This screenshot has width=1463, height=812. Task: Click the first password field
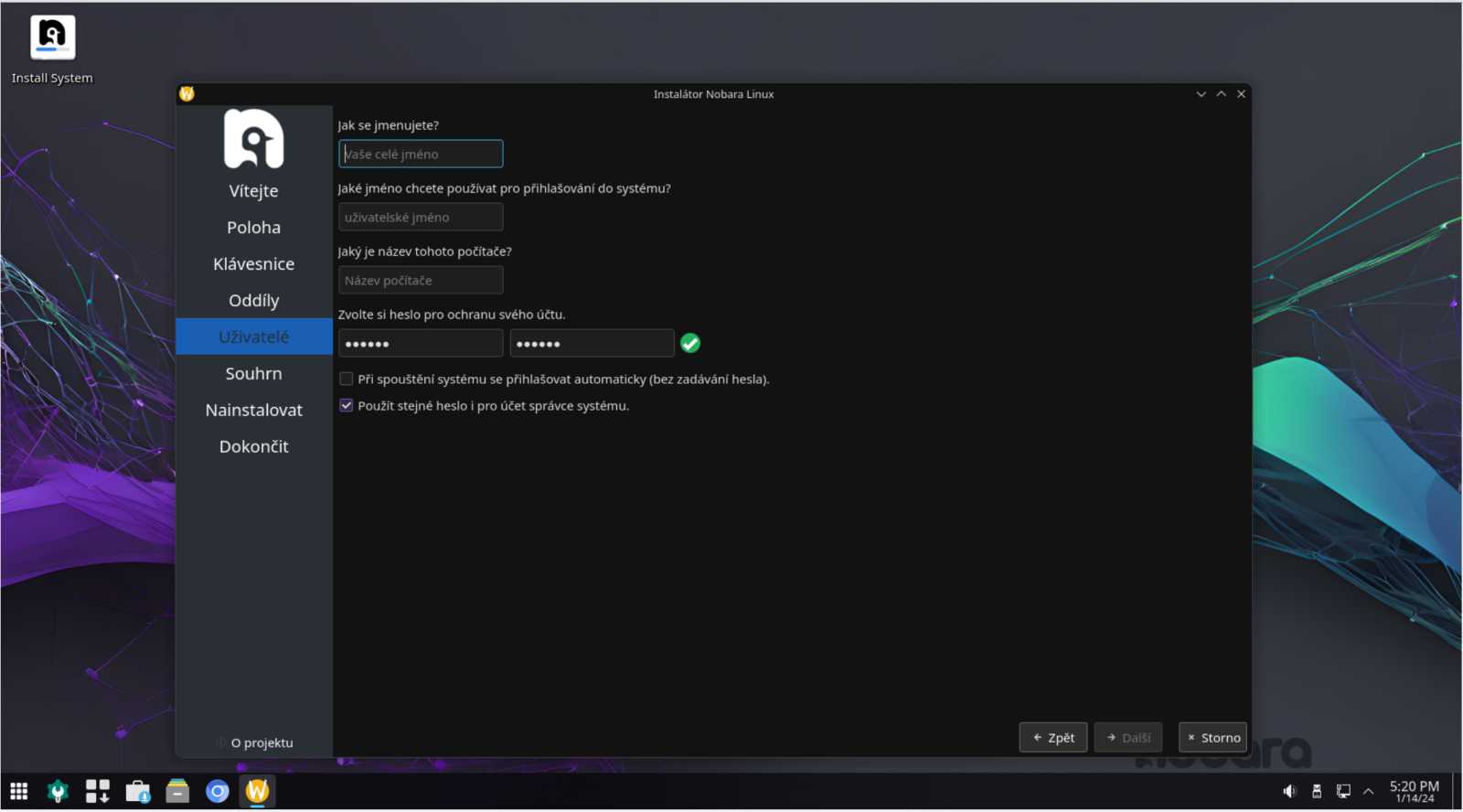click(421, 343)
